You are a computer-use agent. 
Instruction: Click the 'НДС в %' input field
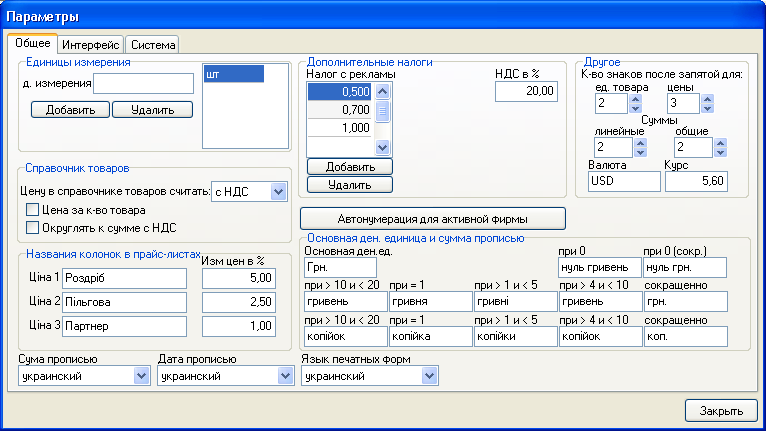(x=526, y=91)
